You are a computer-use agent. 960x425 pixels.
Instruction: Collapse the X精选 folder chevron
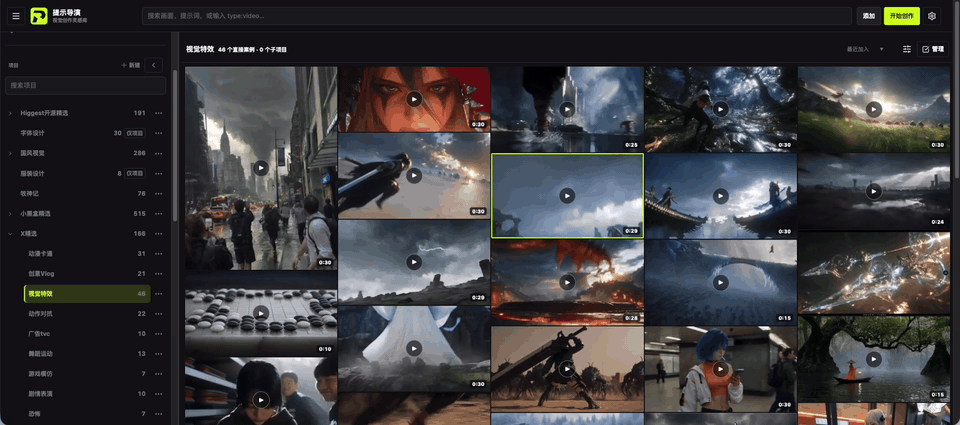click(10, 233)
